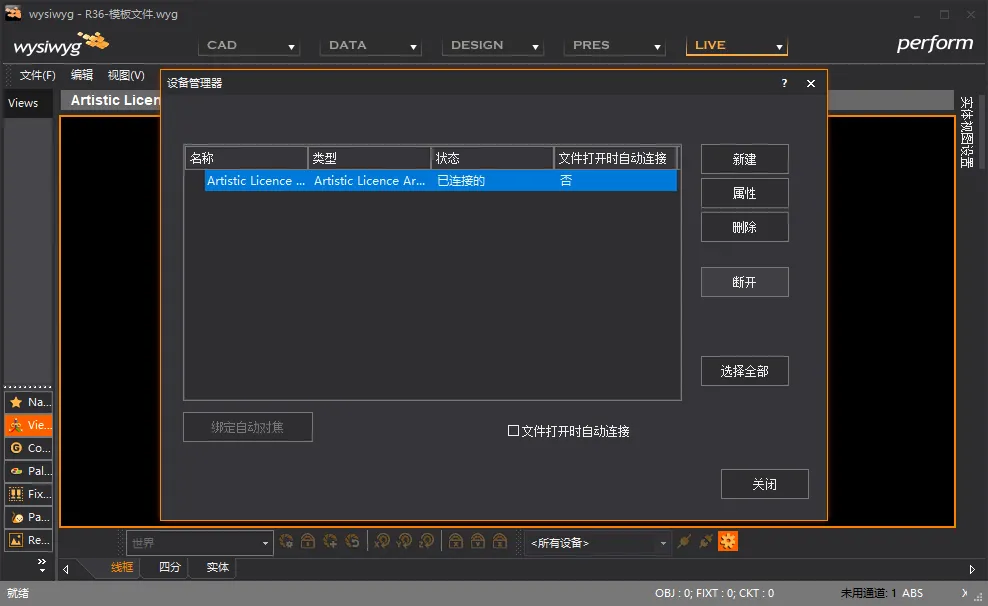Click the circular reset arrow icon before X rotate
Screen dimensions: 988x606
click(352, 541)
